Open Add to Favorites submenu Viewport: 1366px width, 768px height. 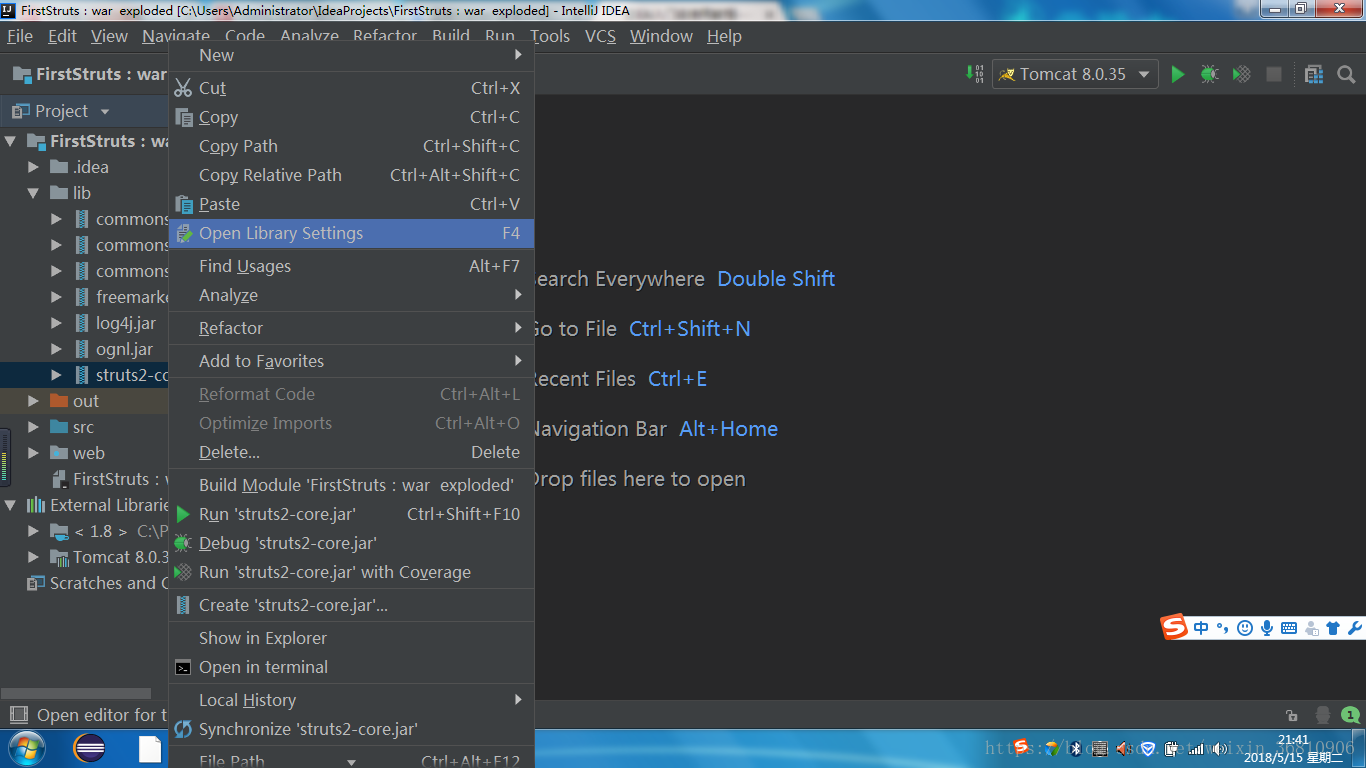pyautogui.click(x=351, y=361)
